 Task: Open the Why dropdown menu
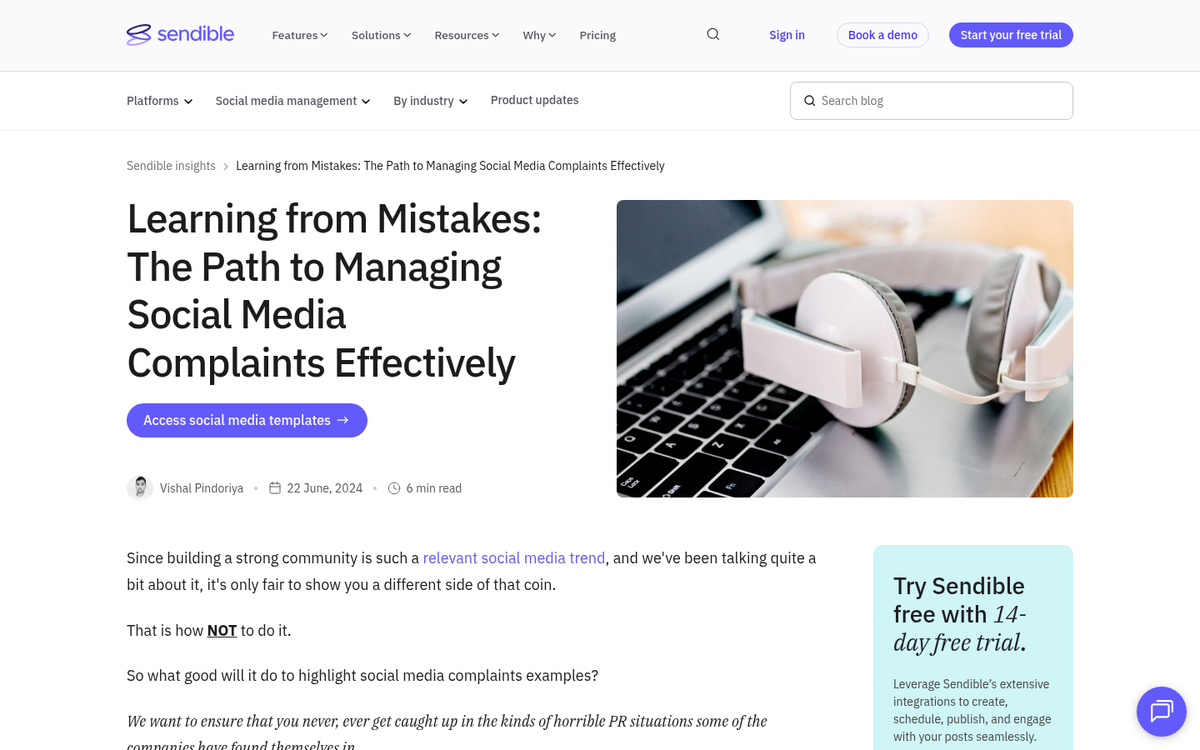[539, 35]
